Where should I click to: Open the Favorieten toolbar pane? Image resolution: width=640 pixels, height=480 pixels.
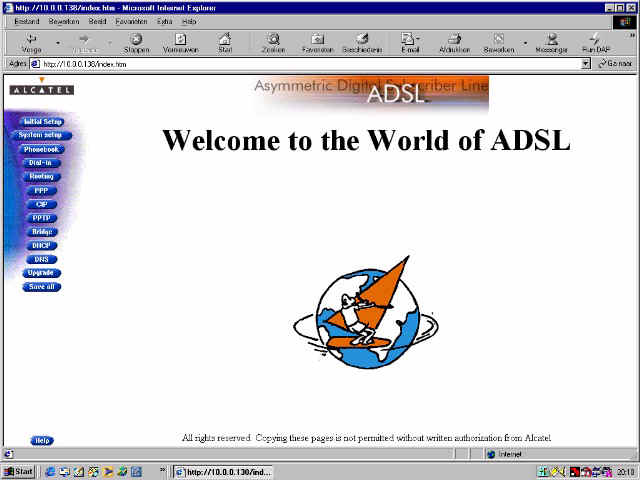(x=318, y=43)
